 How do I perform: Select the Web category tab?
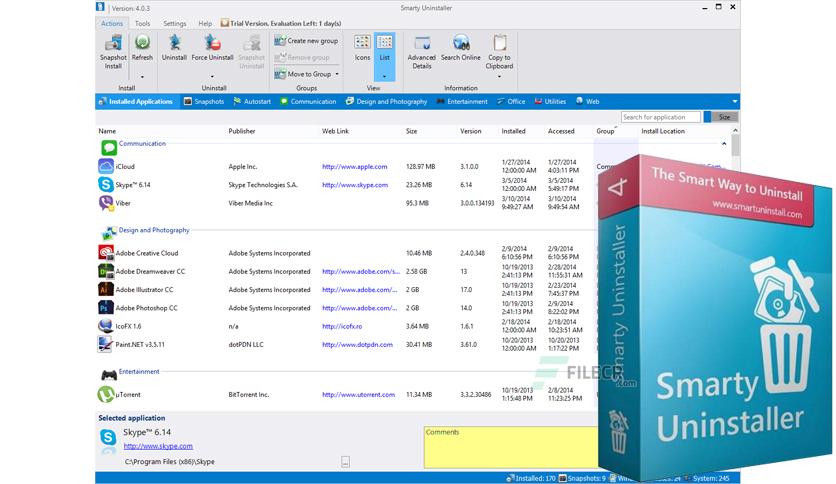[588, 101]
